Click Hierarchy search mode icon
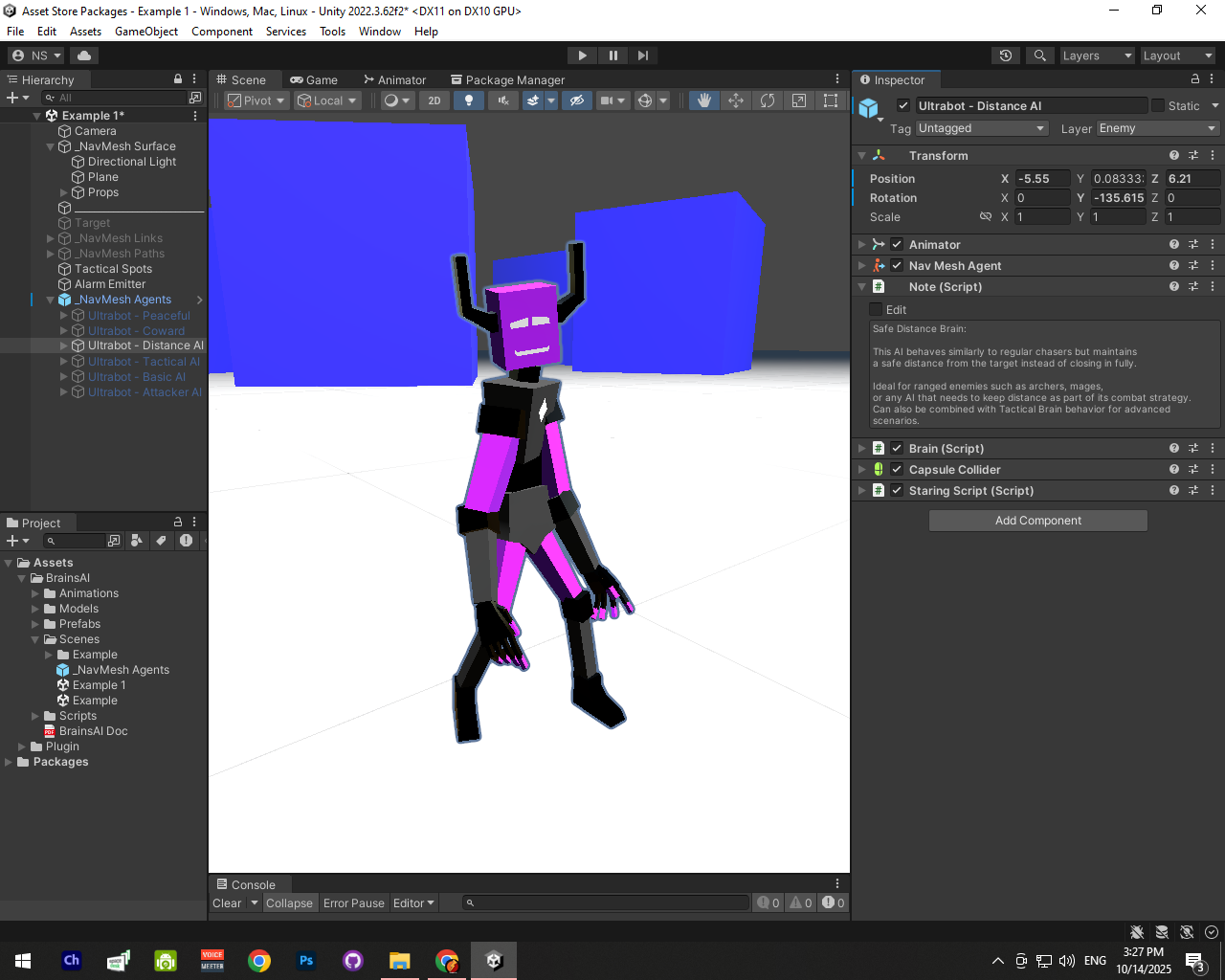 (x=195, y=98)
